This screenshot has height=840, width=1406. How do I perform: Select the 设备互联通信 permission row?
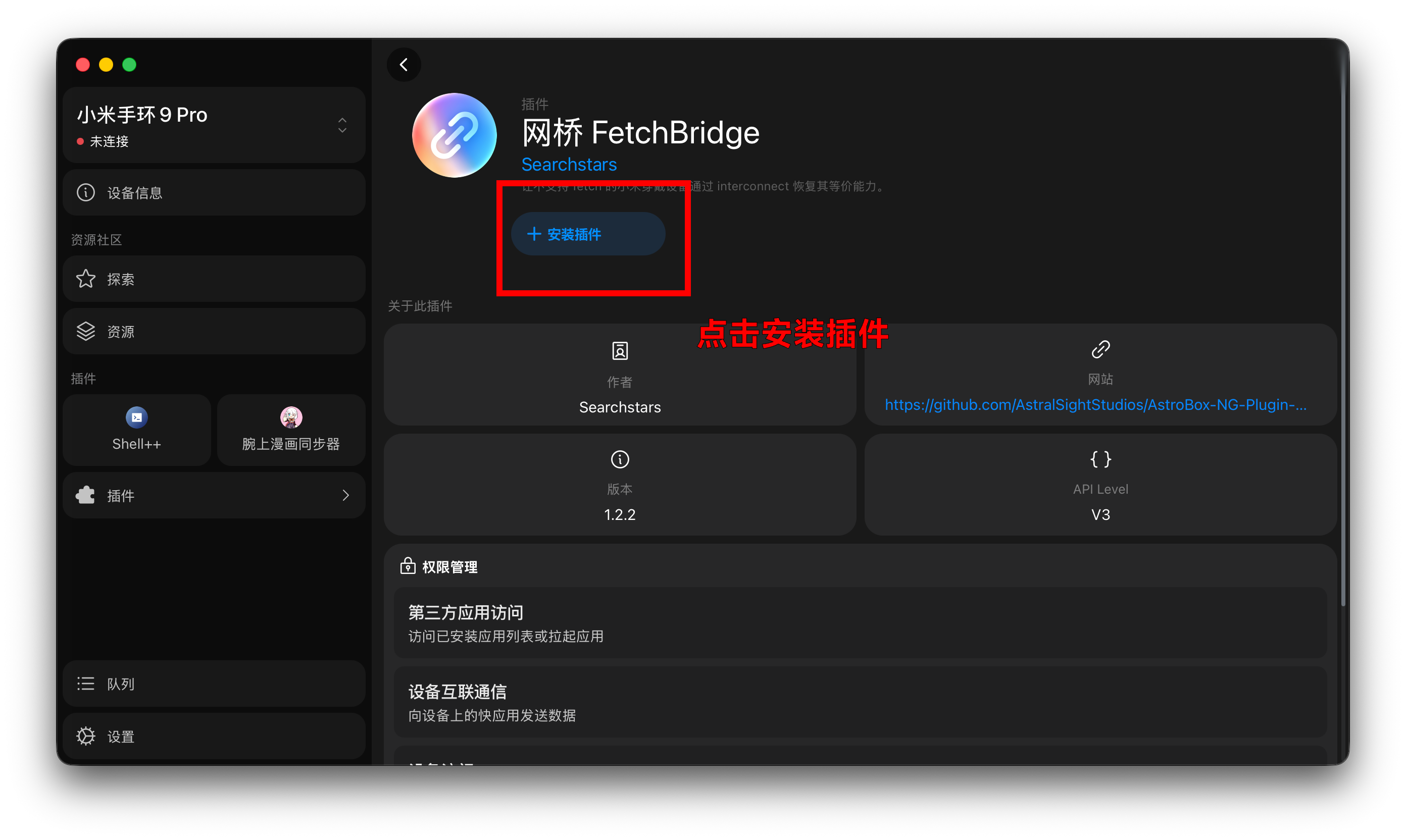860,702
